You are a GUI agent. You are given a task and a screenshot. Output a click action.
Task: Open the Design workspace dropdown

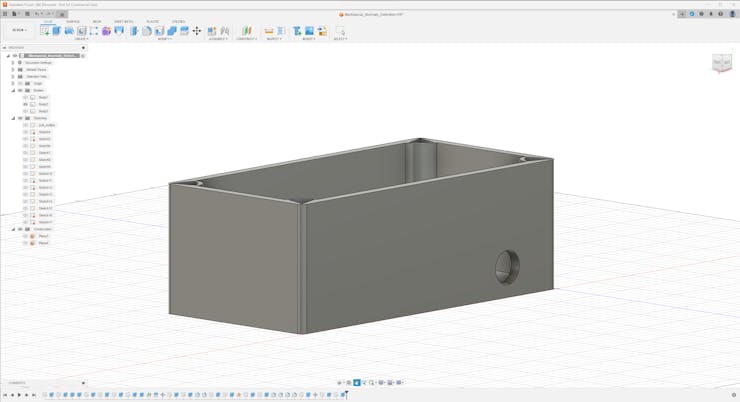19,30
